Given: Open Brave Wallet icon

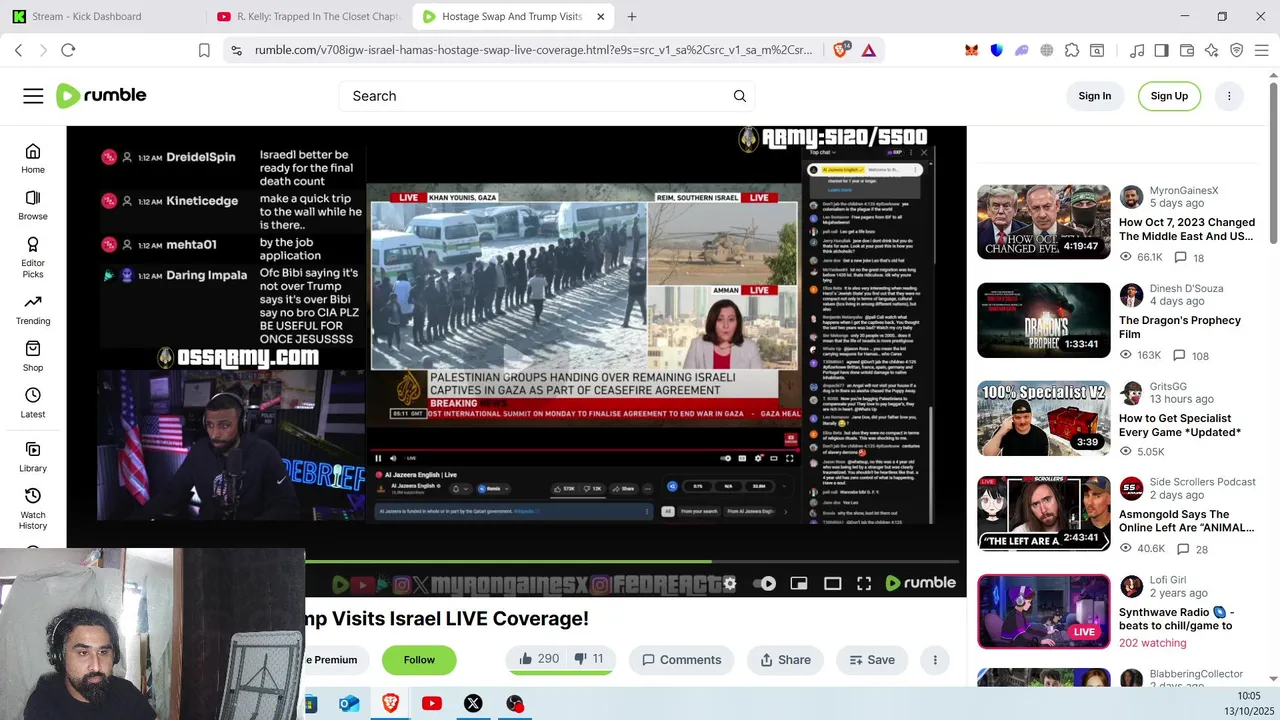Looking at the screenshot, I should point(1187,50).
